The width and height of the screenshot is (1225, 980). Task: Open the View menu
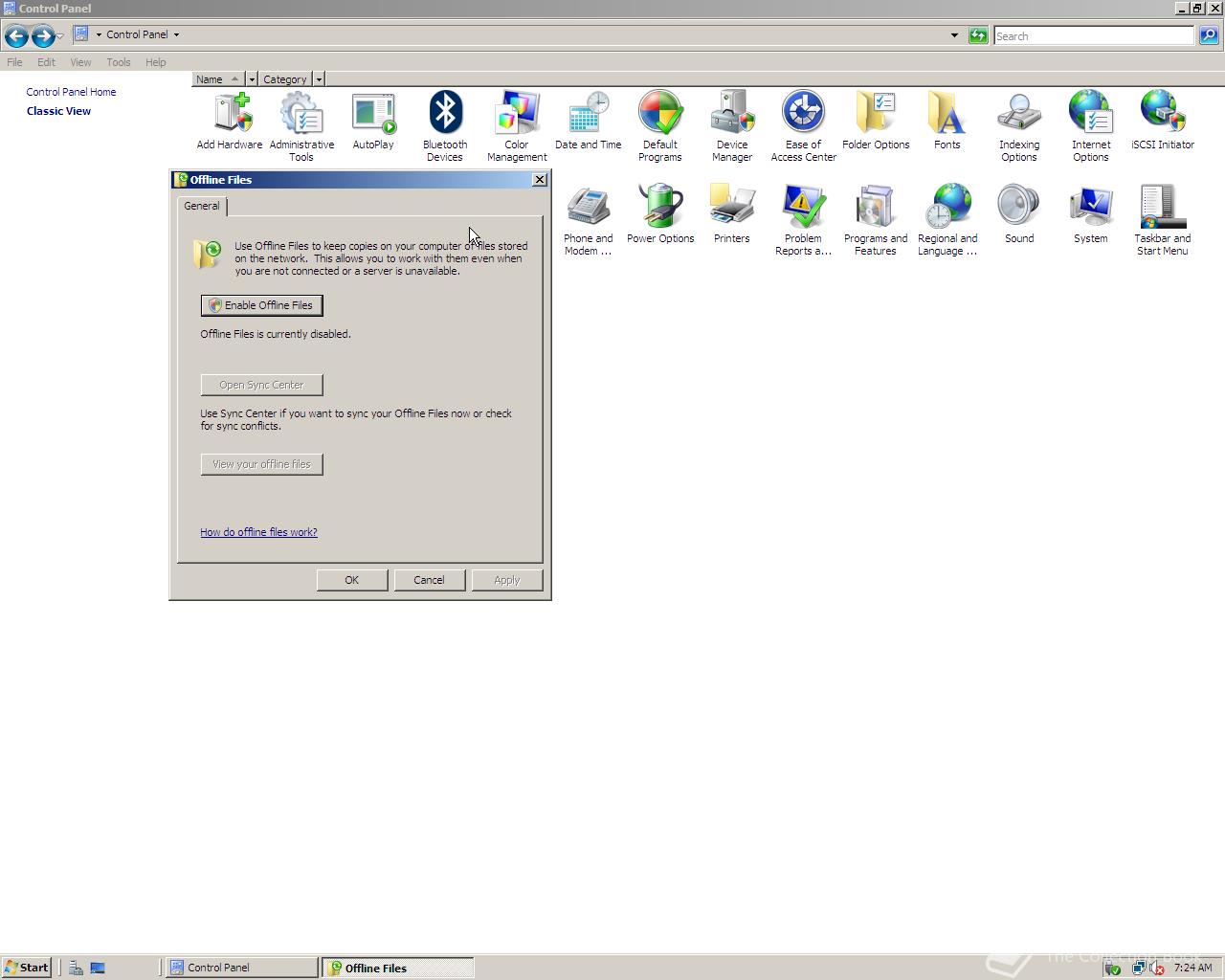point(80,62)
